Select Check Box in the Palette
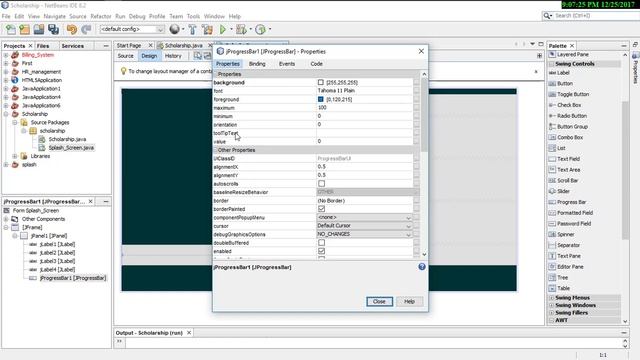The height and width of the screenshot is (360, 640). [569, 105]
